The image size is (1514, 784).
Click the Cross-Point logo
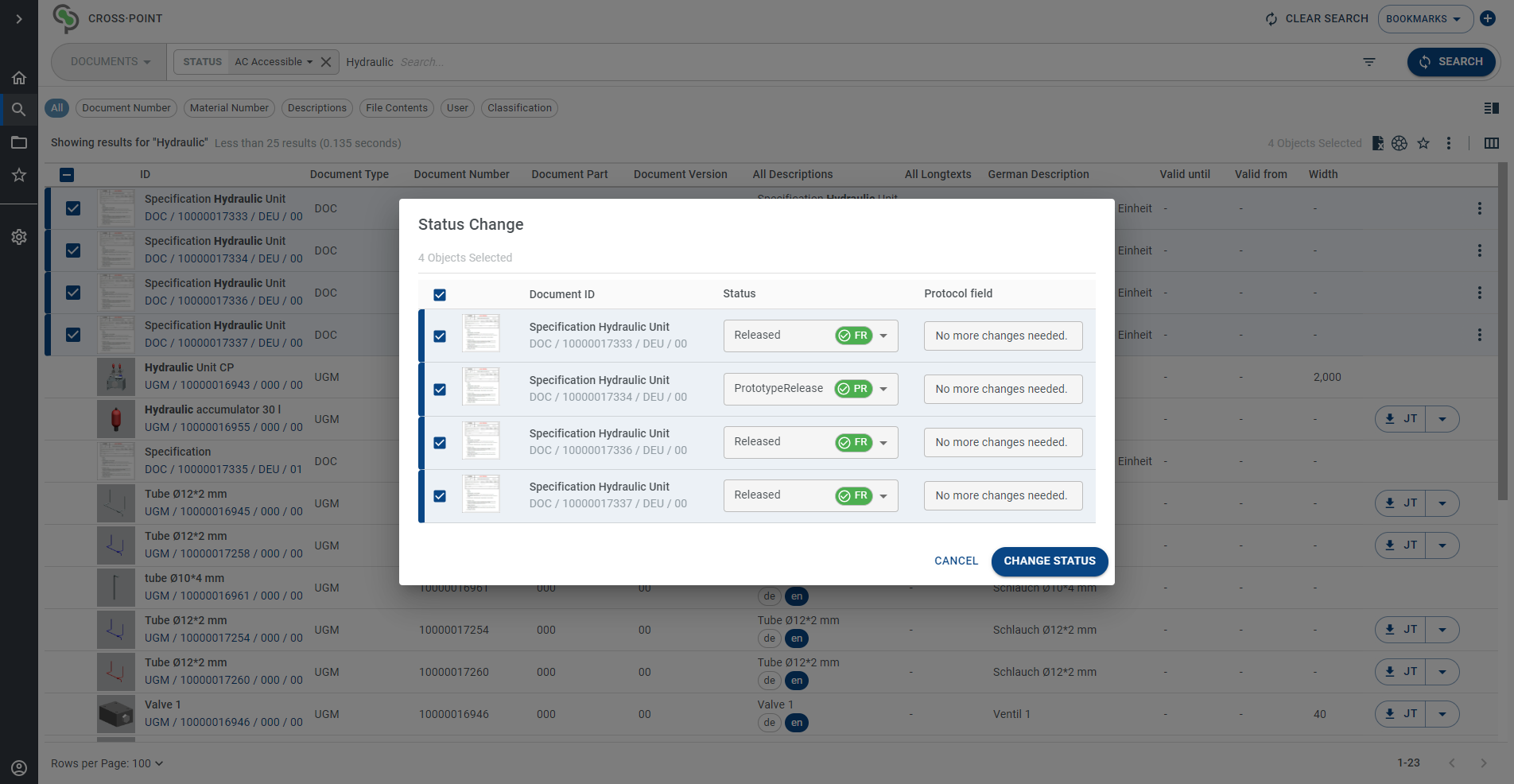coord(66,18)
